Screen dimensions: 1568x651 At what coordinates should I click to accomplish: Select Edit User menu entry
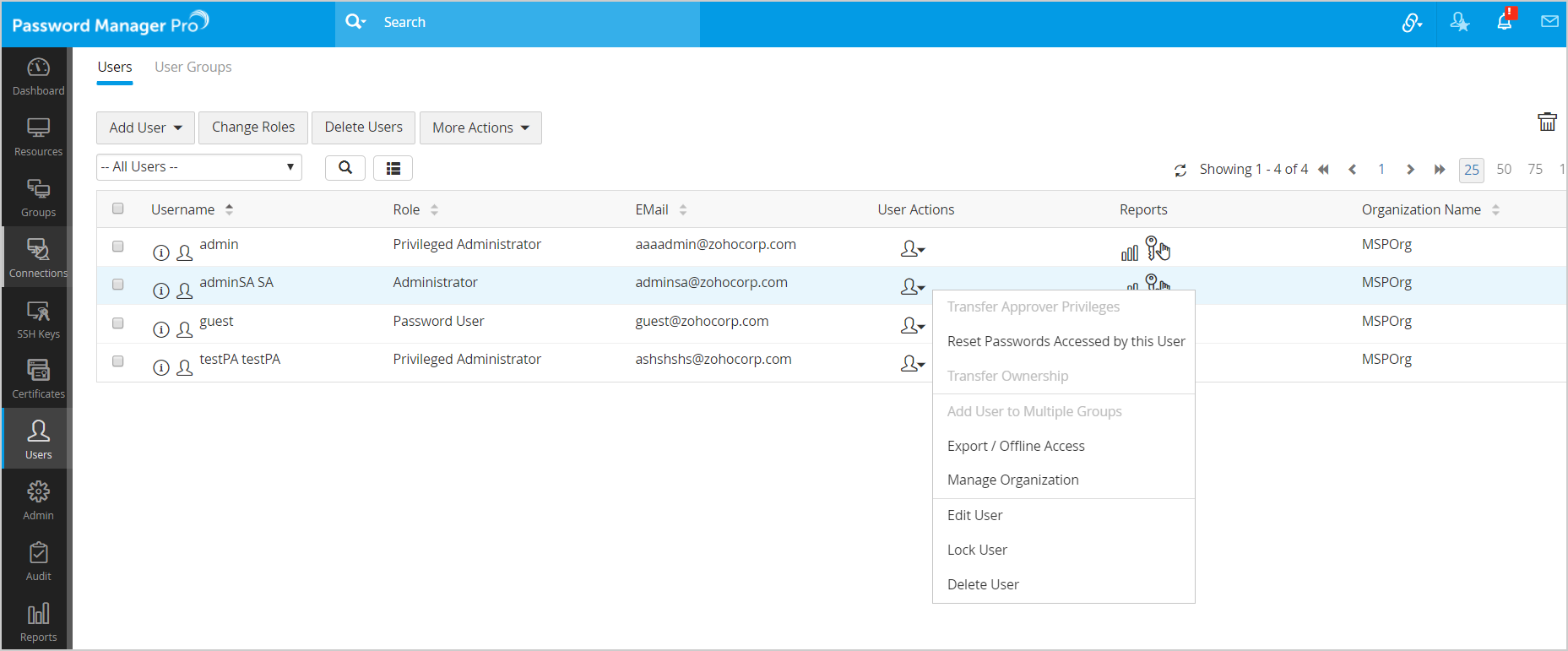[x=974, y=515]
